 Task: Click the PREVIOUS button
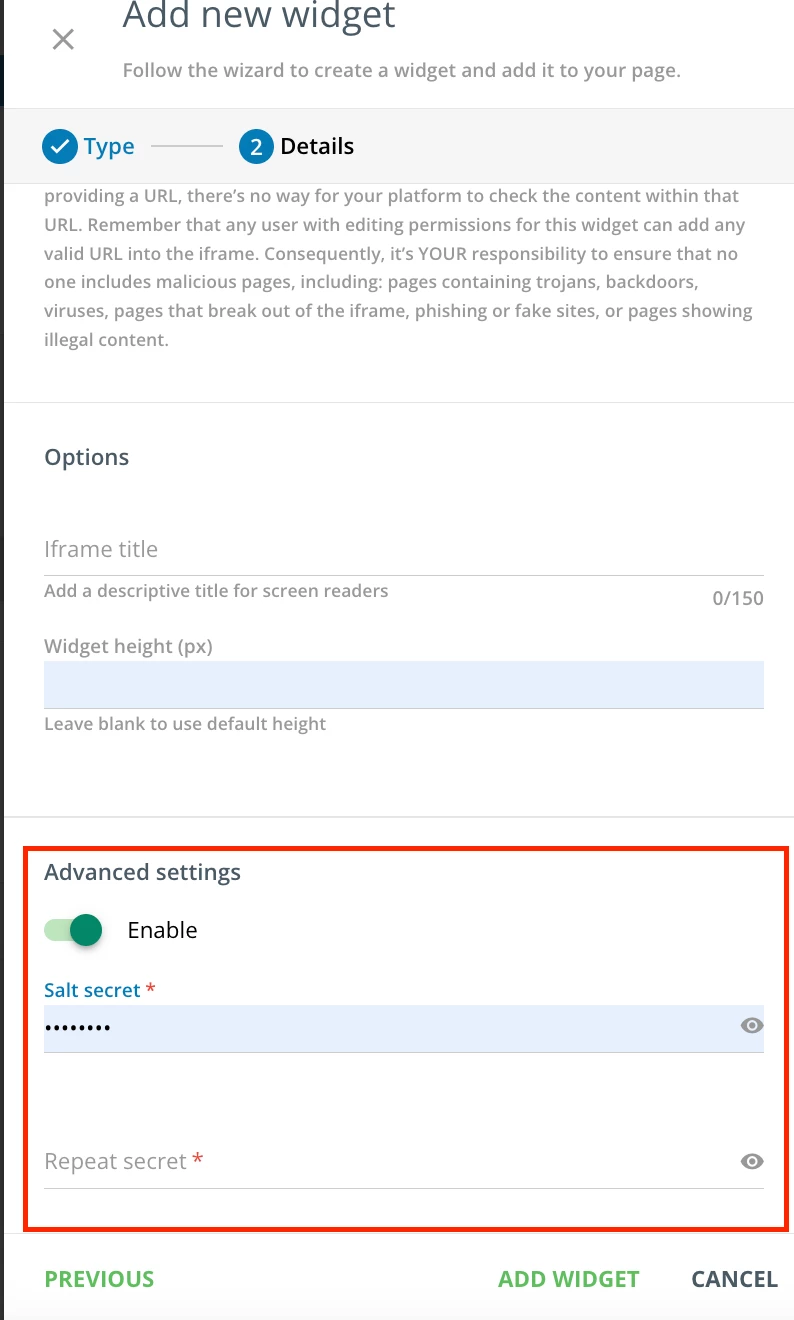coord(99,1279)
